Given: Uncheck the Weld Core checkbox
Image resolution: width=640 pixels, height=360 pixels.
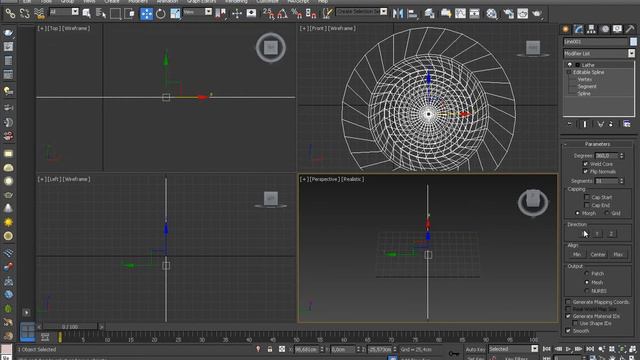Looking at the screenshot, I should point(585,164).
